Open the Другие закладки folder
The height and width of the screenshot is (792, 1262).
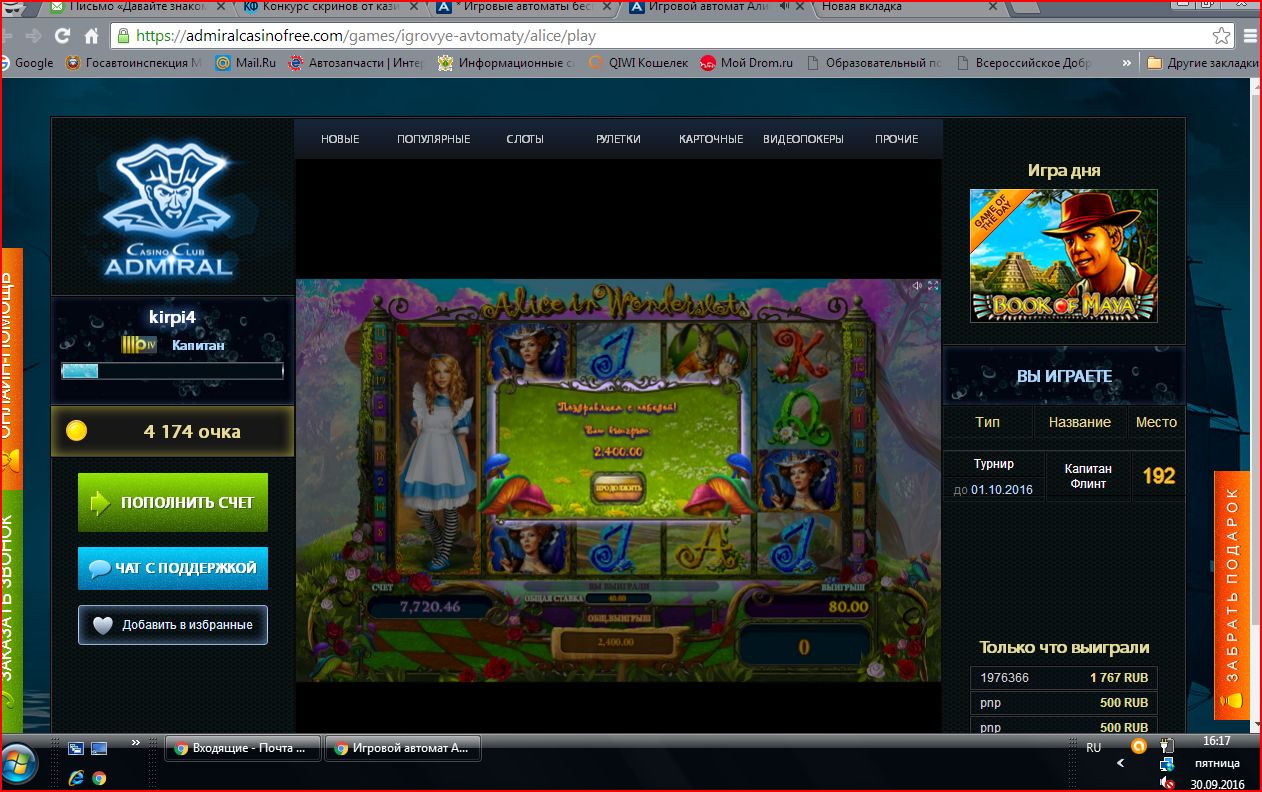[1203, 62]
